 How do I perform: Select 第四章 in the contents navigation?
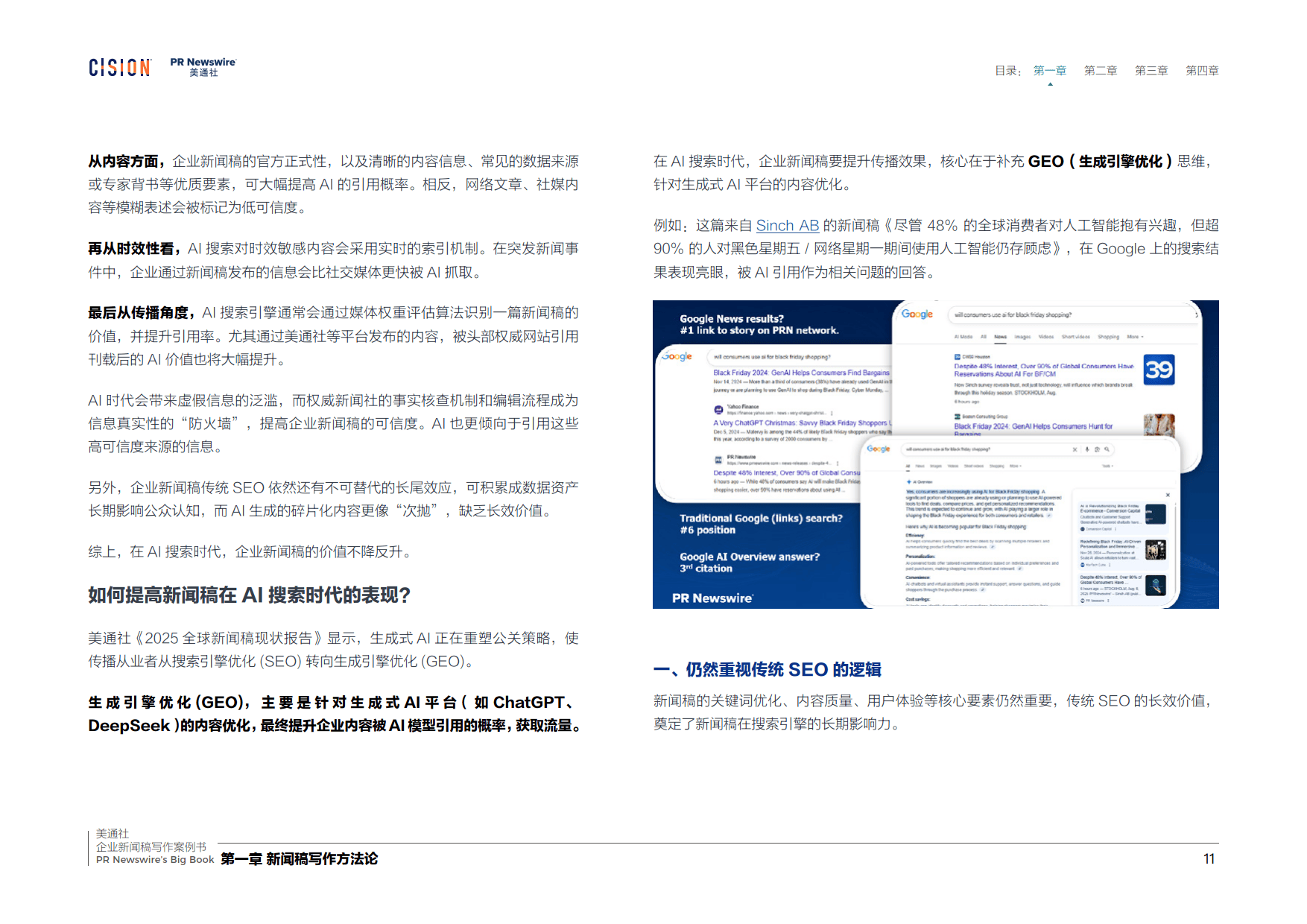coord(1202,71)
